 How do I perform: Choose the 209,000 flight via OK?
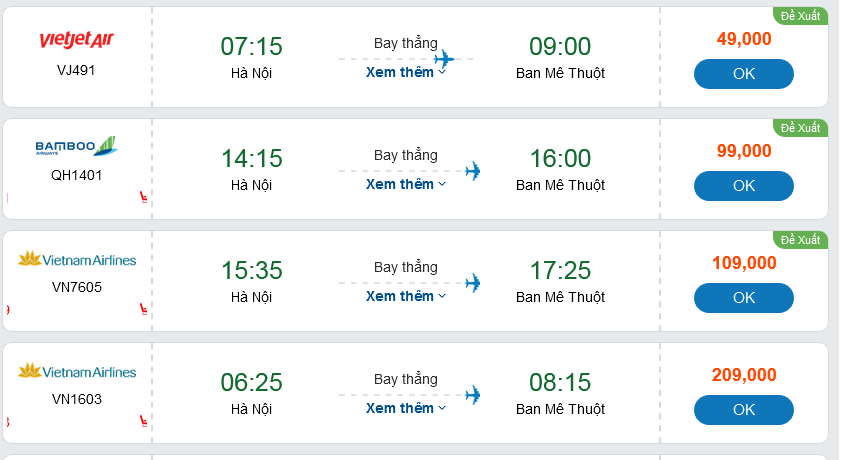pos(743,410)
